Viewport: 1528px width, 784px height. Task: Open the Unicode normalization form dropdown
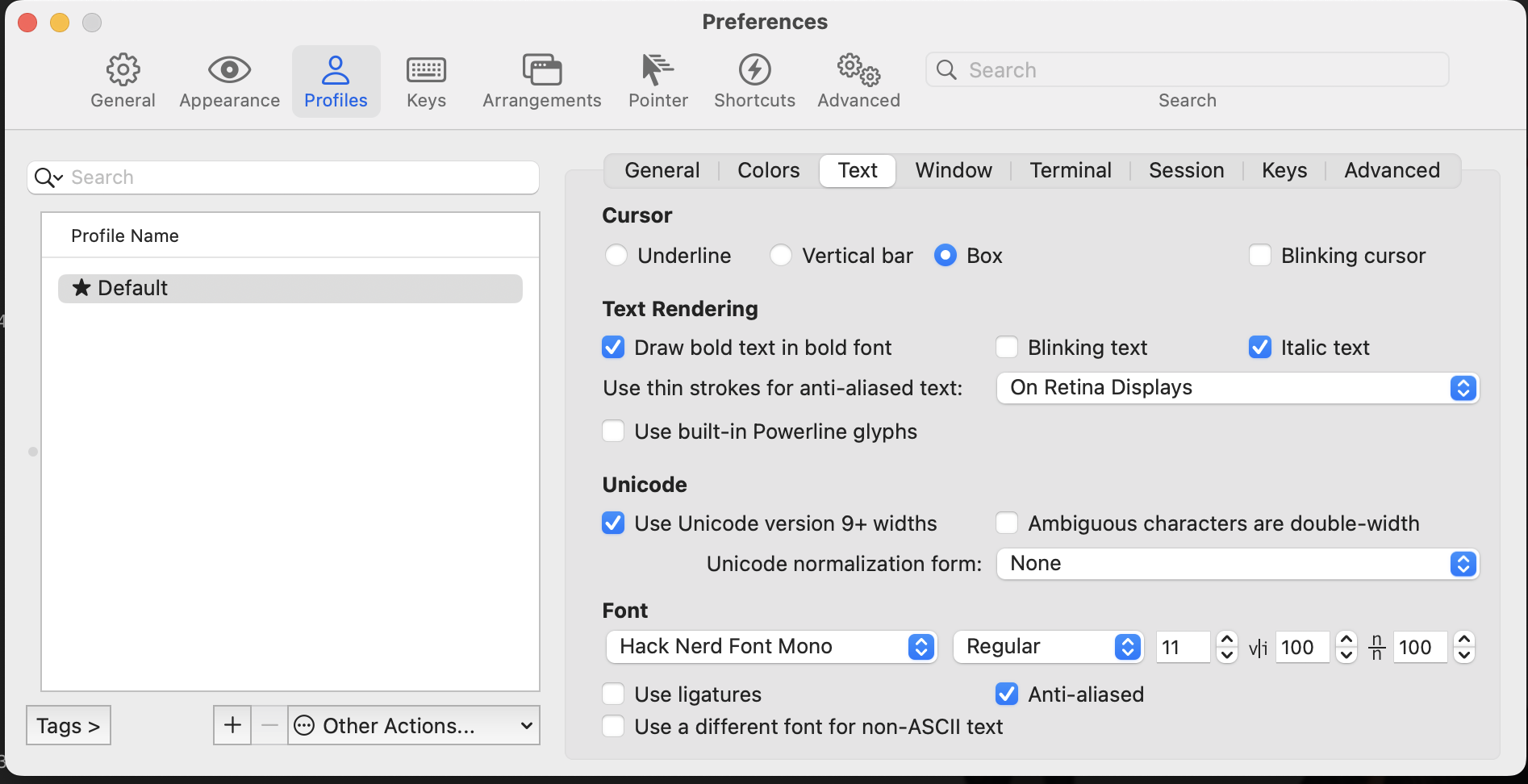[1238, 564]
